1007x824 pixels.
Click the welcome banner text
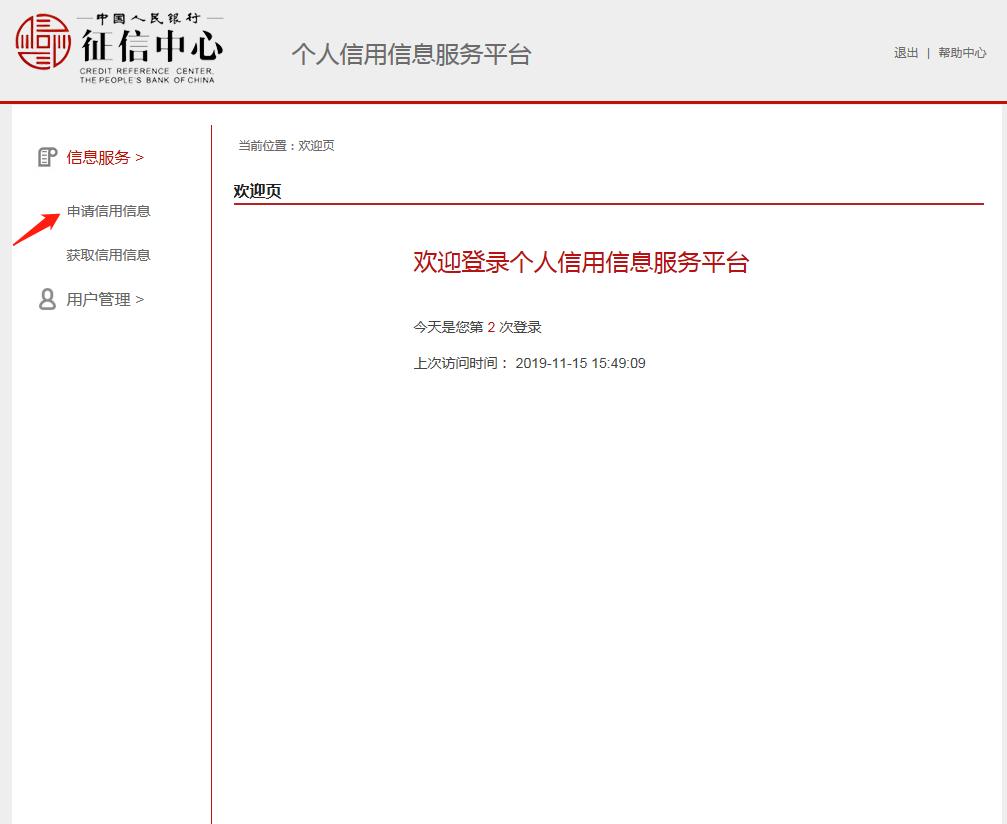(x=580, y=263)
